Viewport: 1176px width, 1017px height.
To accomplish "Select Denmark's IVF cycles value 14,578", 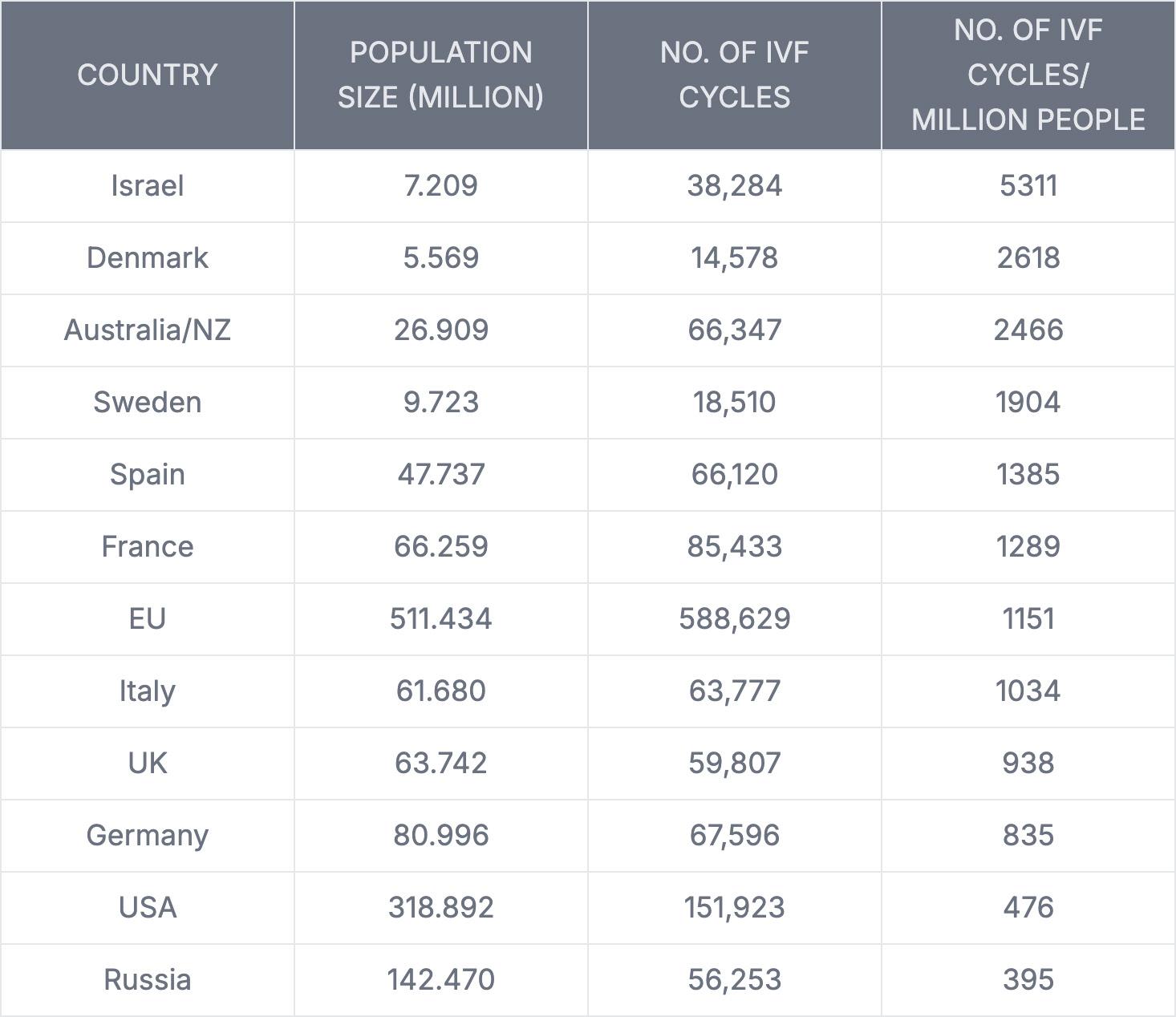I will 734,258.
